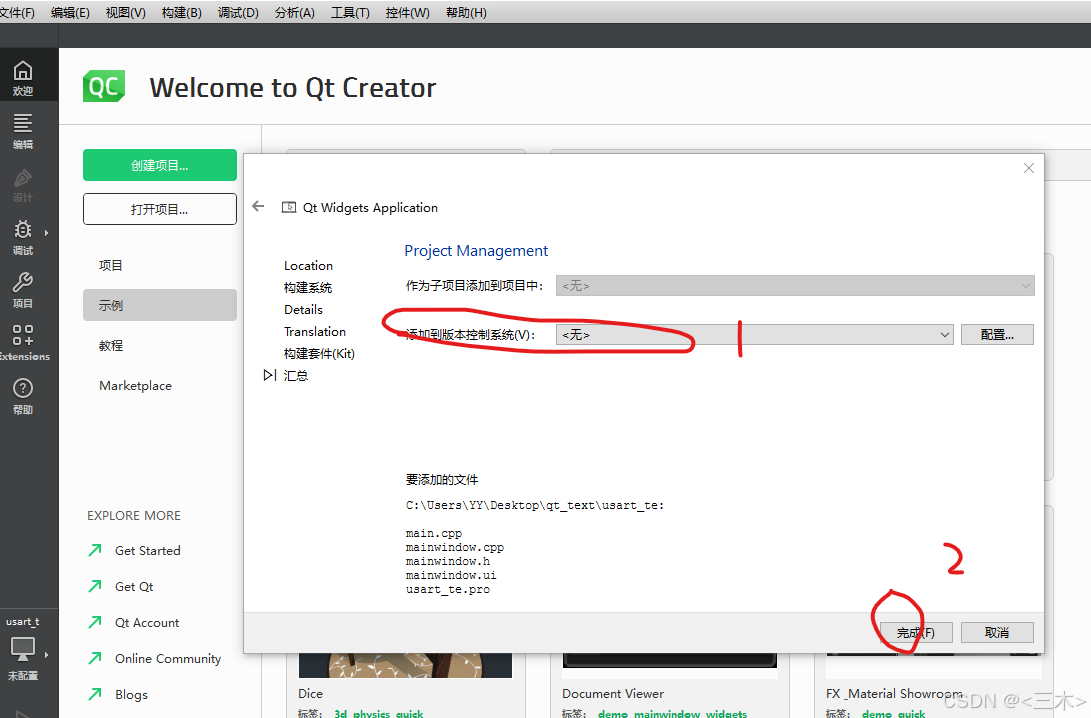This screenshot has width=1091, height=718.
Task: Open the 控件(W) menu
Action: click(407, 13)
